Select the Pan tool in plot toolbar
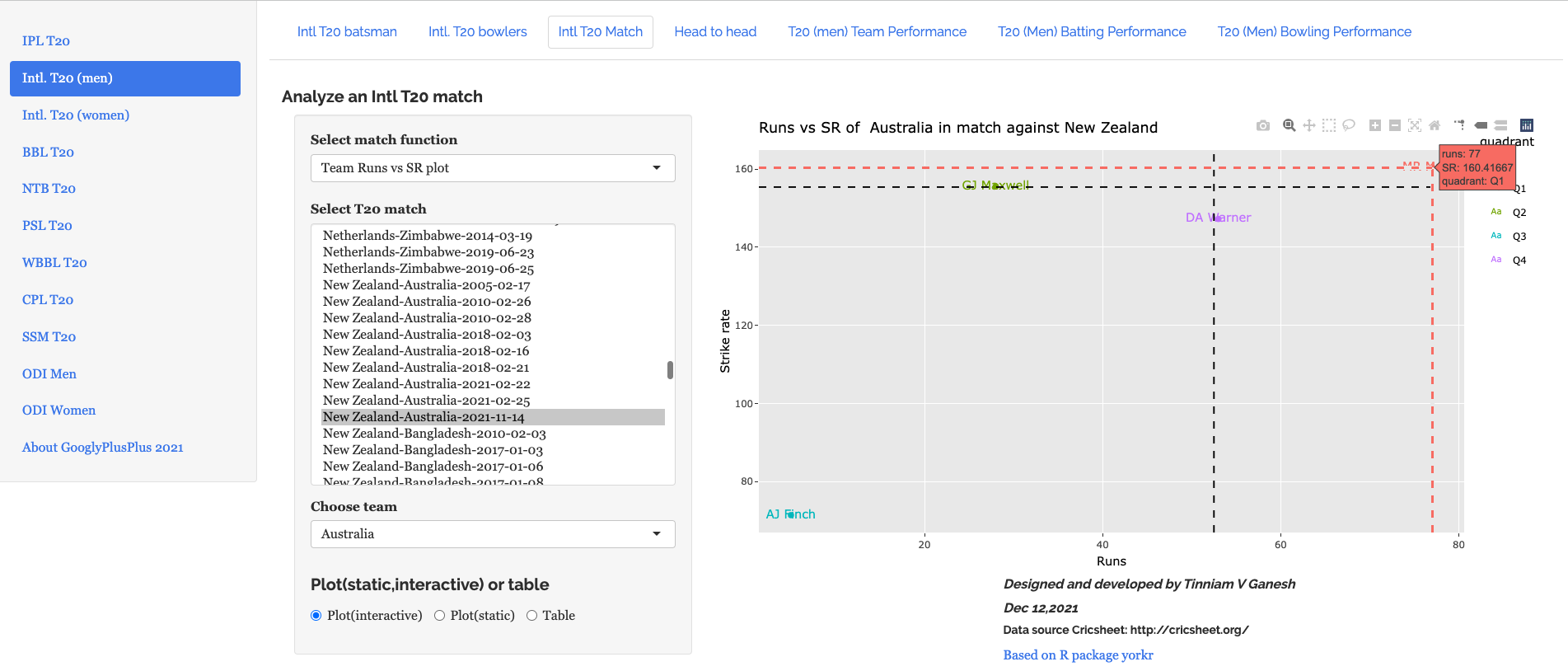 tap(1308, 125)
